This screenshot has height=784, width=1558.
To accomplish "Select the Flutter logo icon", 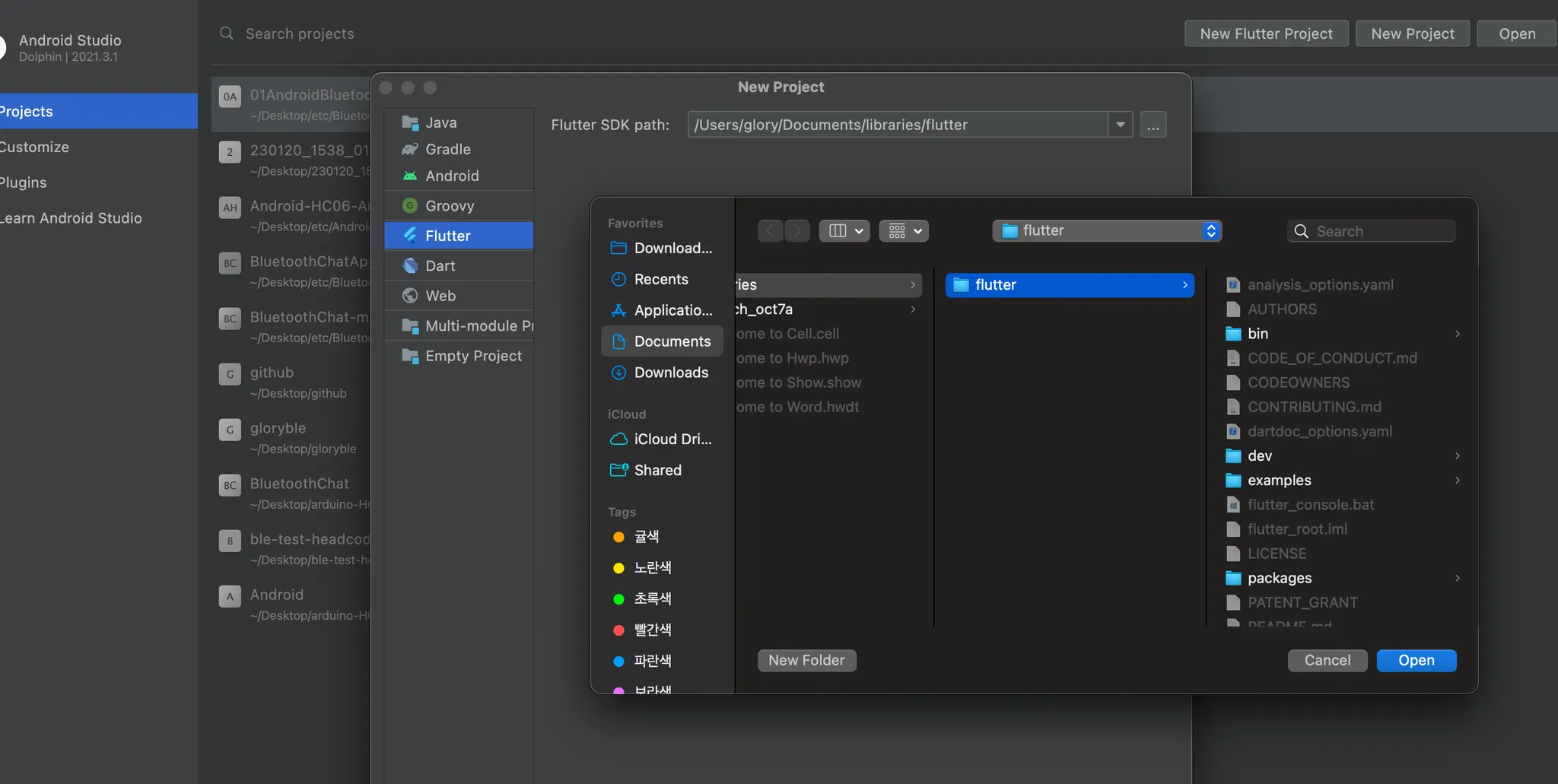I will [410, 236].
